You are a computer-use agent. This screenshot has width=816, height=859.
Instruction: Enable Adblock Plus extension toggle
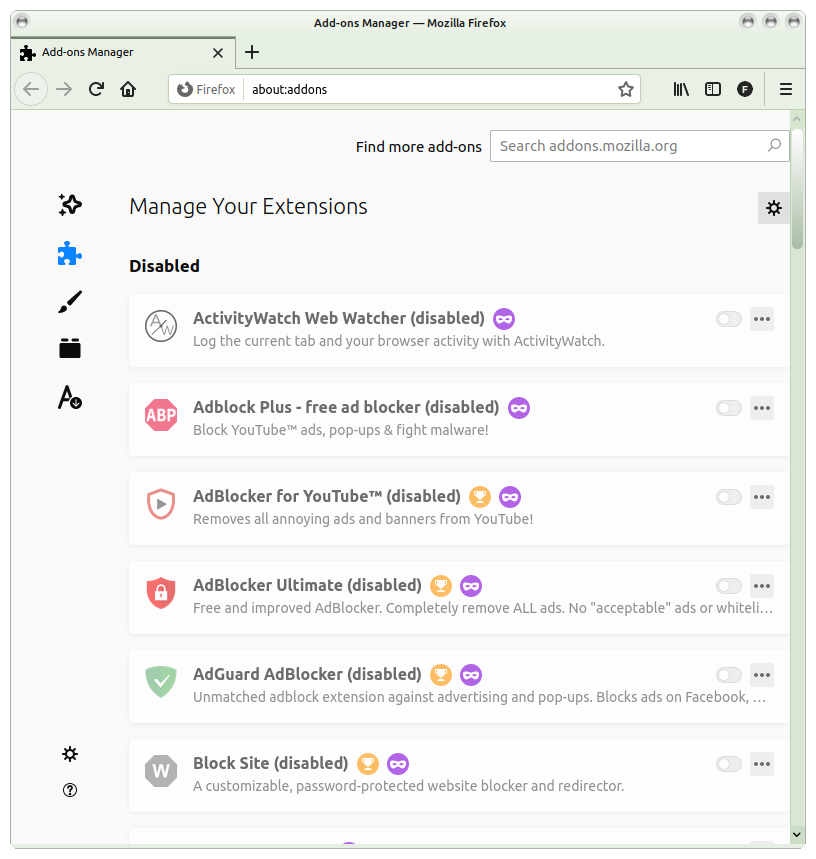point(729,408)
